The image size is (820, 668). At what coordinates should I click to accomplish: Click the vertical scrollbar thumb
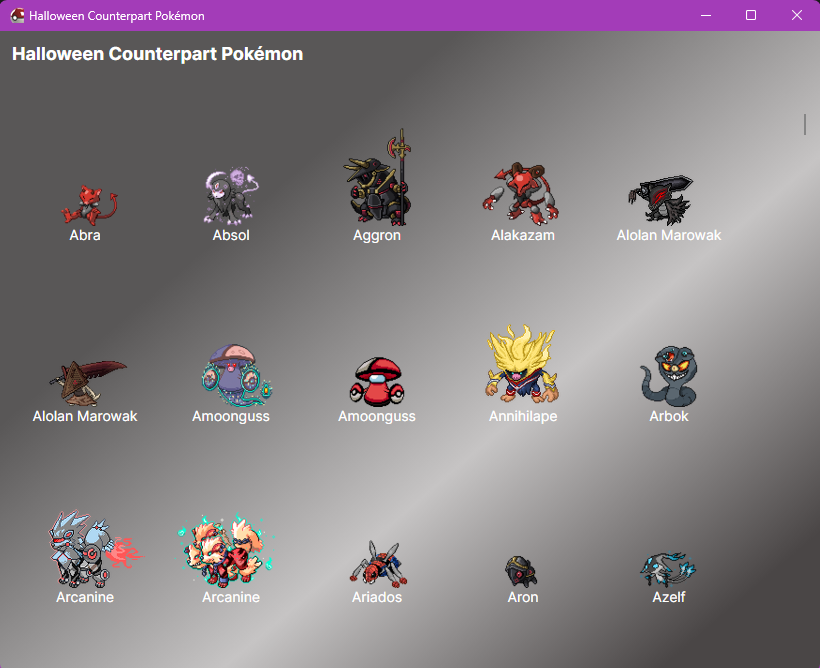[805, 124]
